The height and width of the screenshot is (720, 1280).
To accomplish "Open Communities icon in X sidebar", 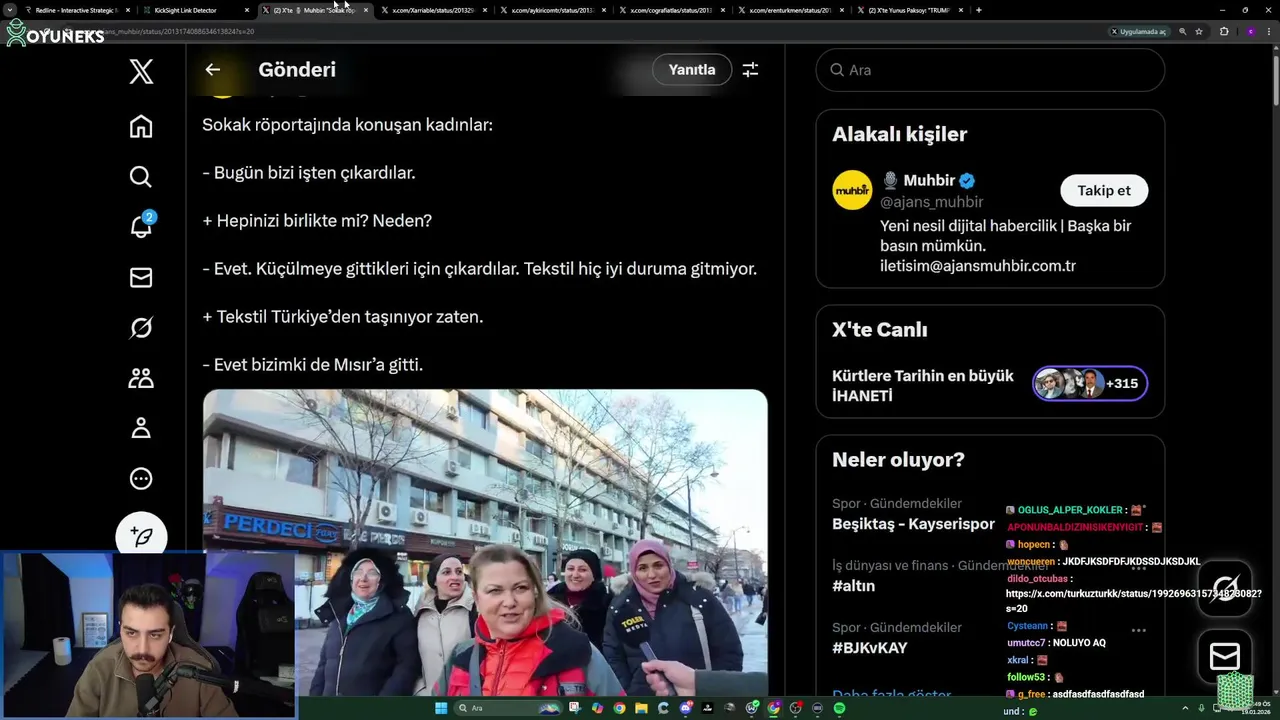I will coord(141,378).
